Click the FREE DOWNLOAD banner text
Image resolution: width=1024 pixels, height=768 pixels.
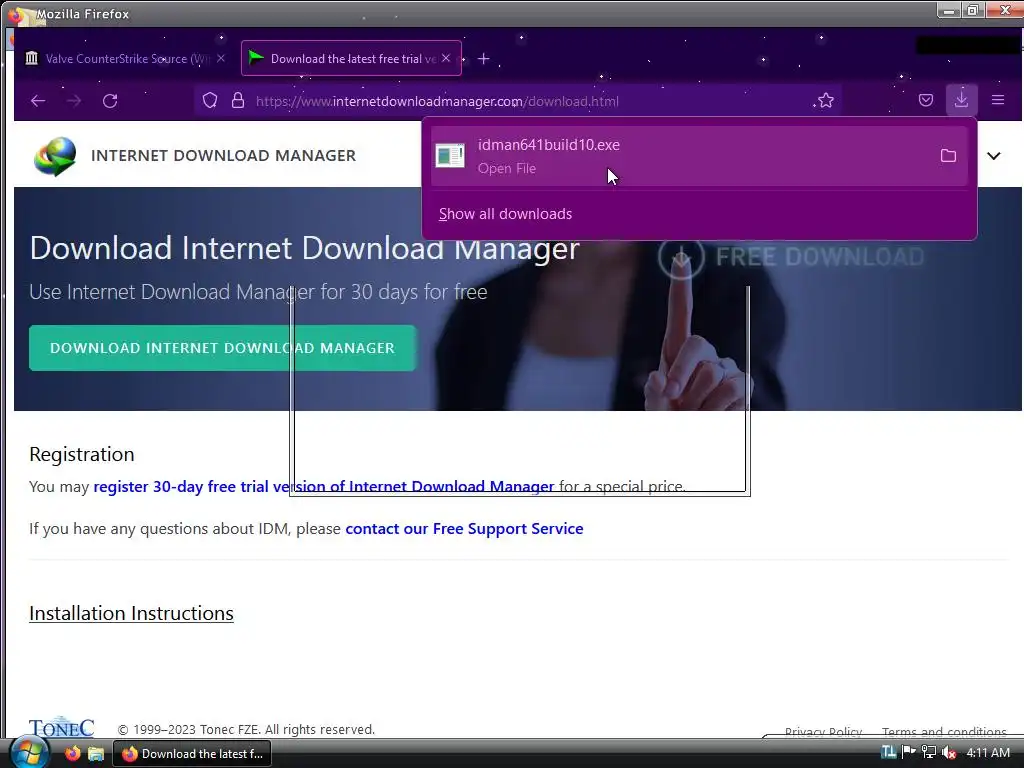click(820, 257)
